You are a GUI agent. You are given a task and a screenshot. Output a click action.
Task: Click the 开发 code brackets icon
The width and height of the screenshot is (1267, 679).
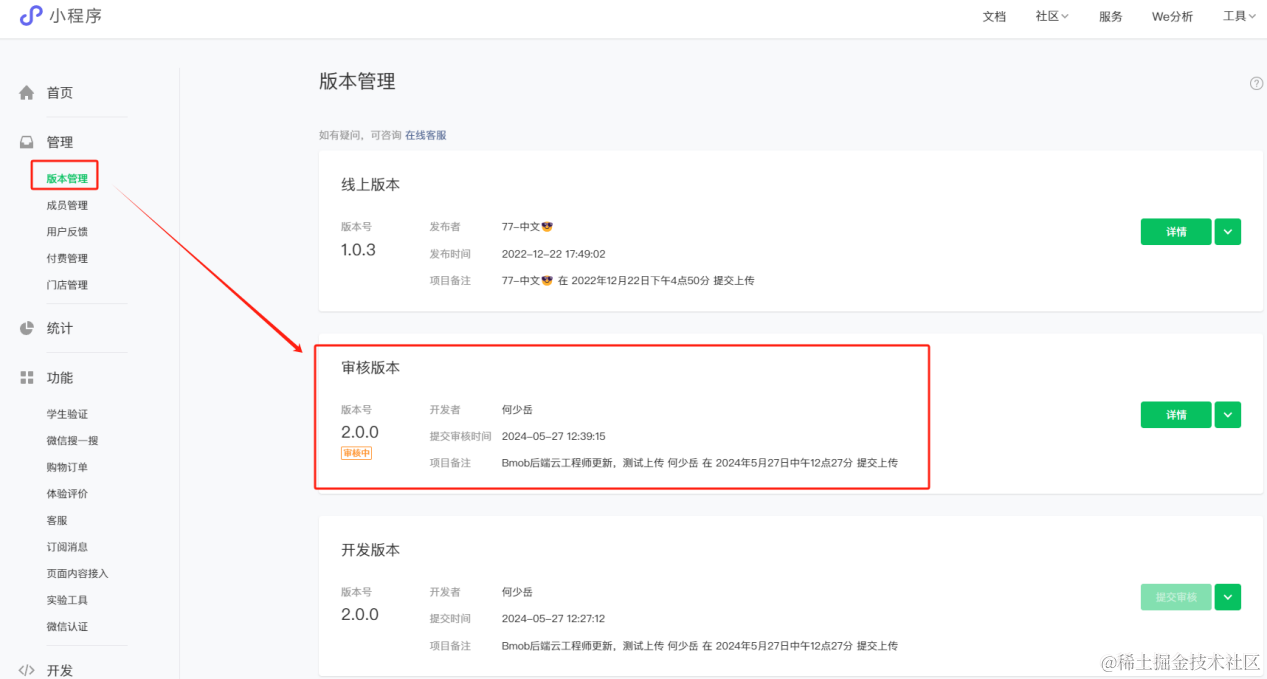click(x=27, y=670)
